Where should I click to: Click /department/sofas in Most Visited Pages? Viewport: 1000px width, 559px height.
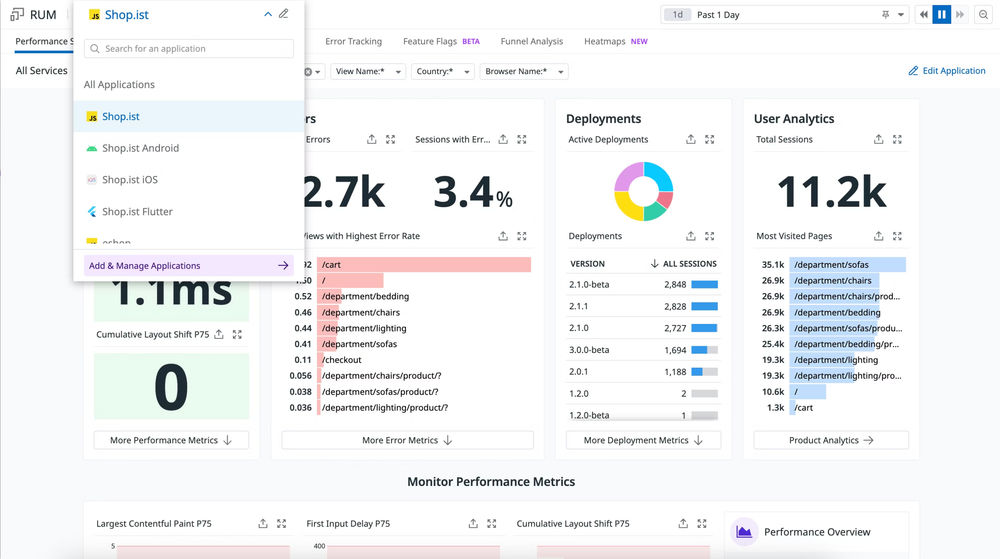coord(847,265)
